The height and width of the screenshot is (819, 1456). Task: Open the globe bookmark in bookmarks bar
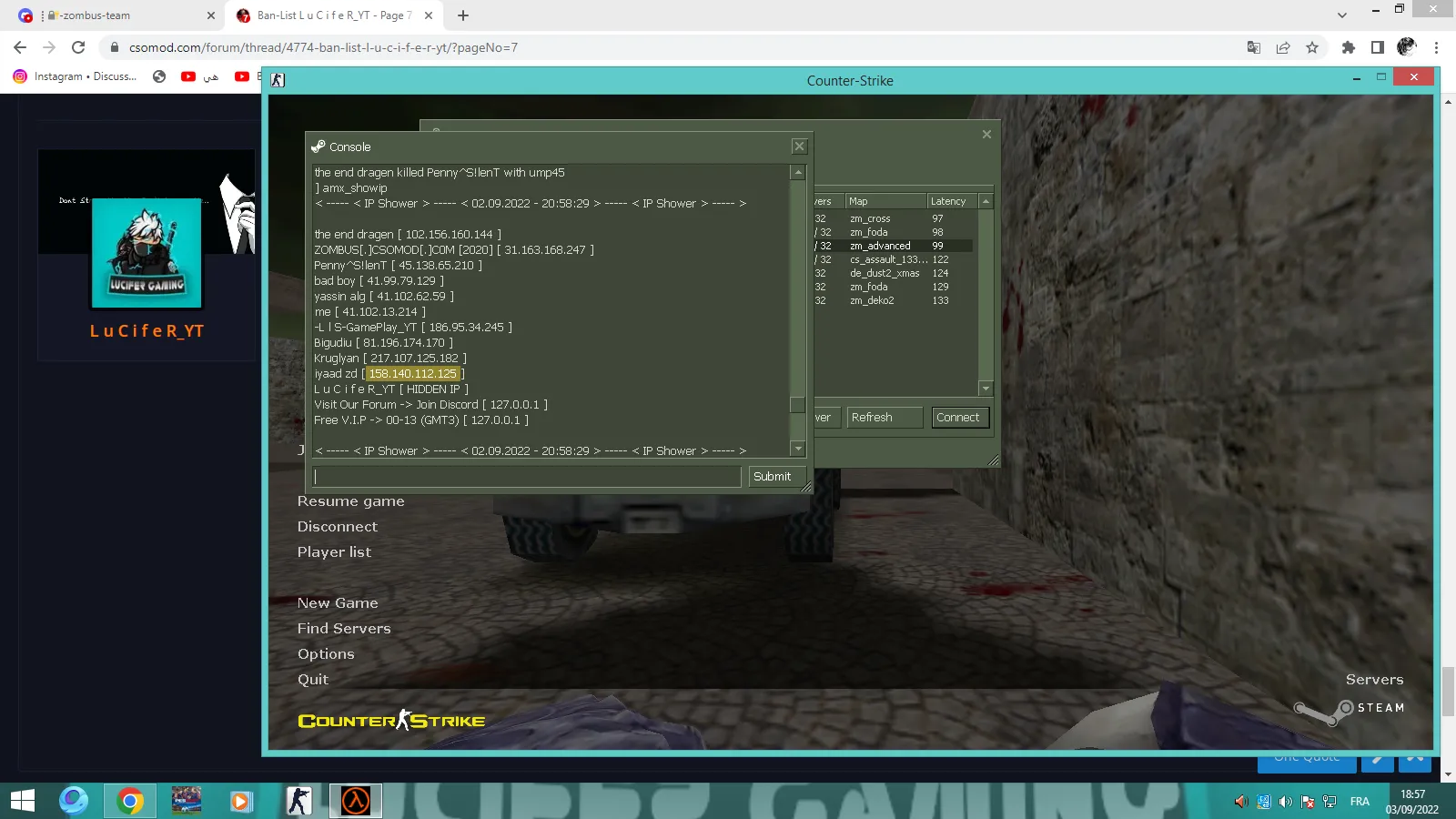tap(159, 76)
